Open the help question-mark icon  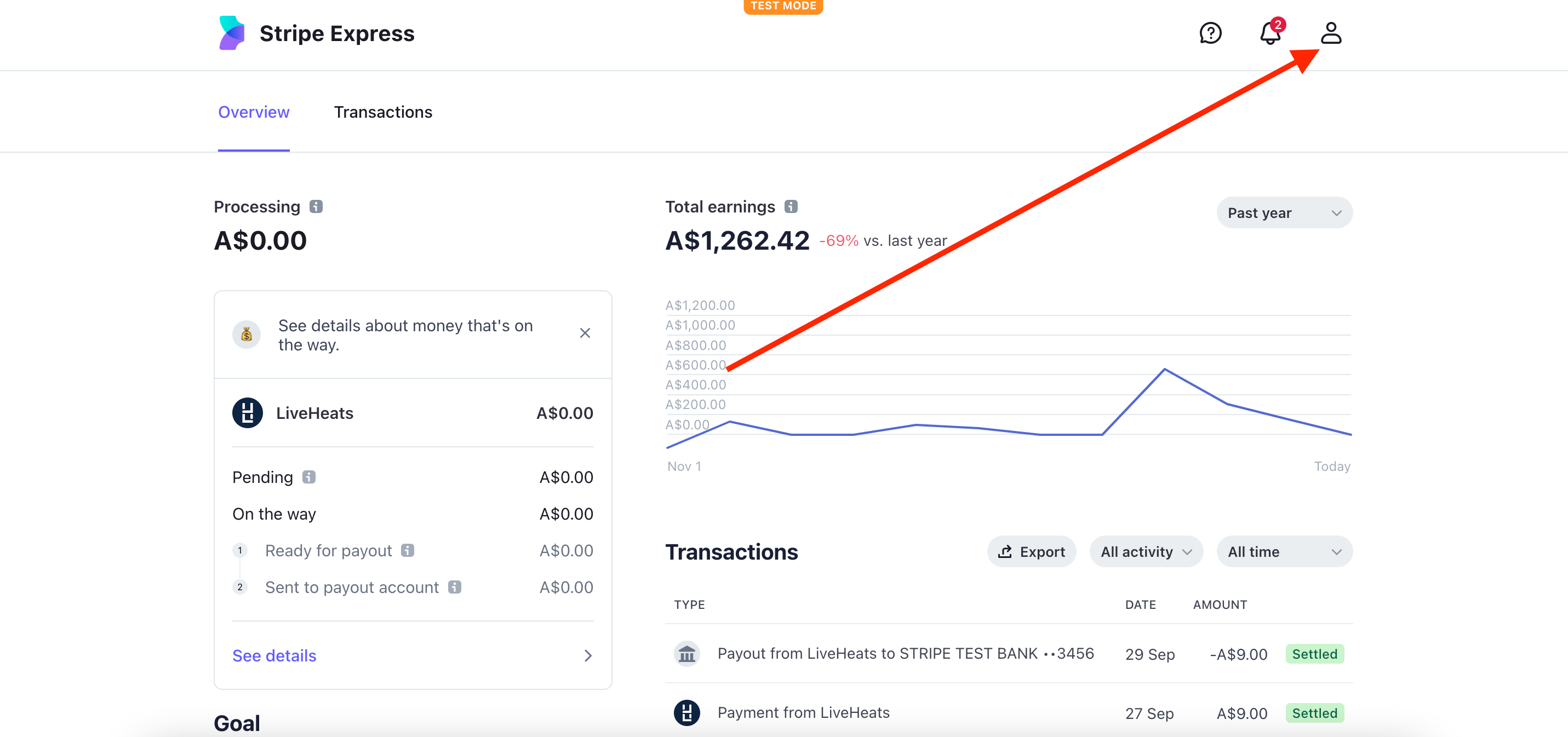[x=1210, y=33]
